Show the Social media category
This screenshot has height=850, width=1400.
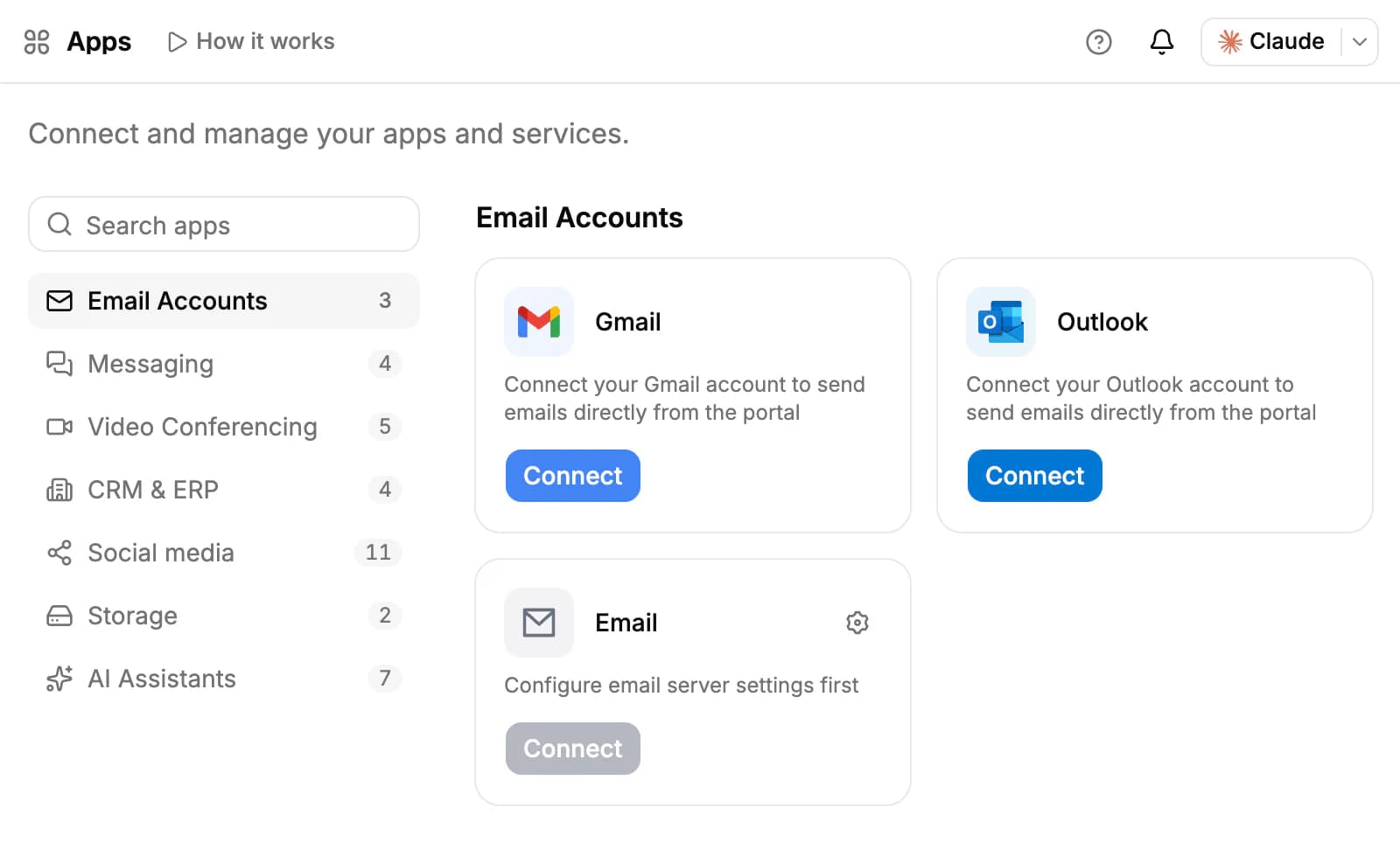point(224,553)
